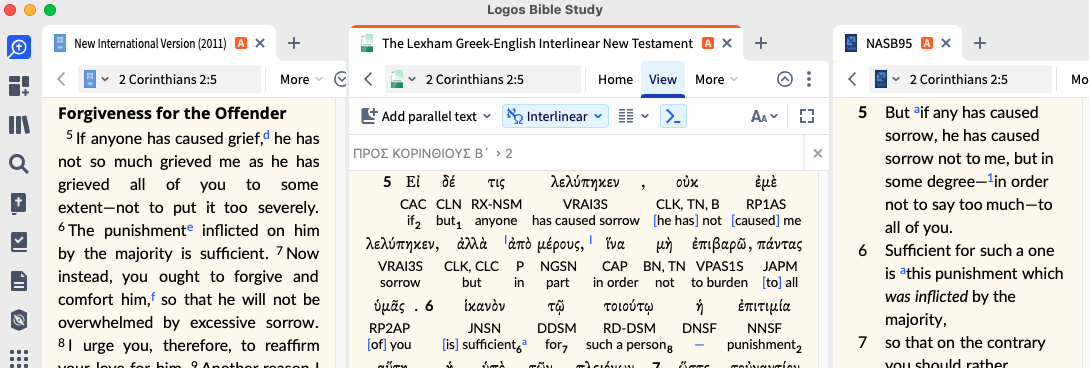
Task: Close the NASB95 tab
Action: pos(945,43)
